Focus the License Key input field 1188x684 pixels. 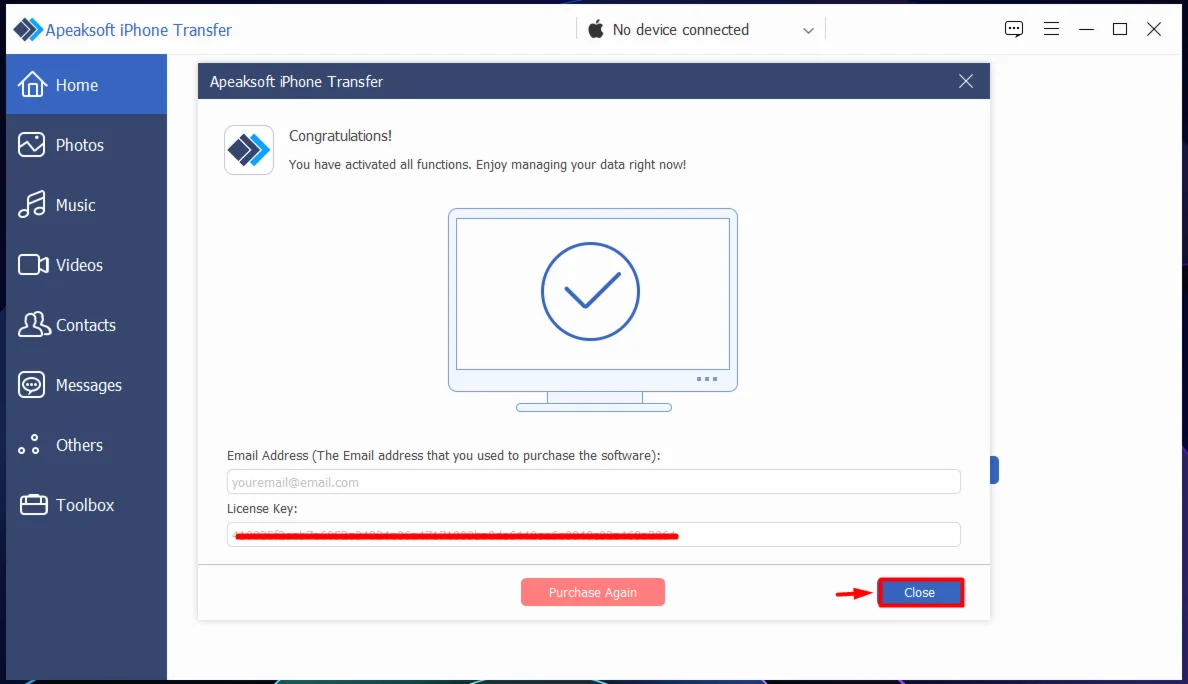click(x=593, y=535)
